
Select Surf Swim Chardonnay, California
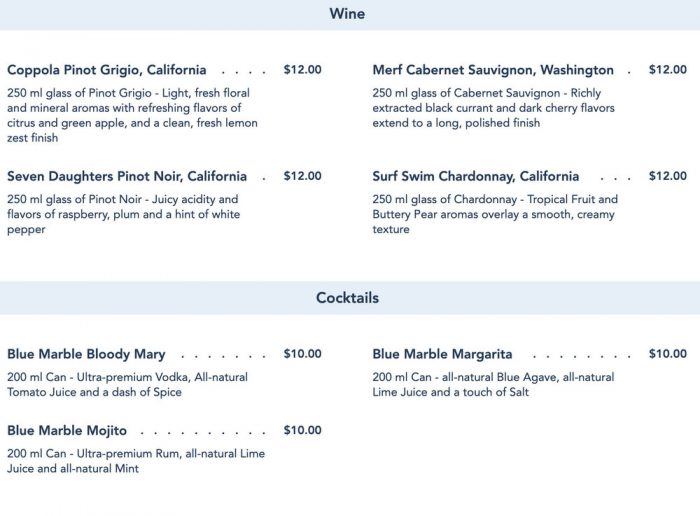(x=476, y=176)
